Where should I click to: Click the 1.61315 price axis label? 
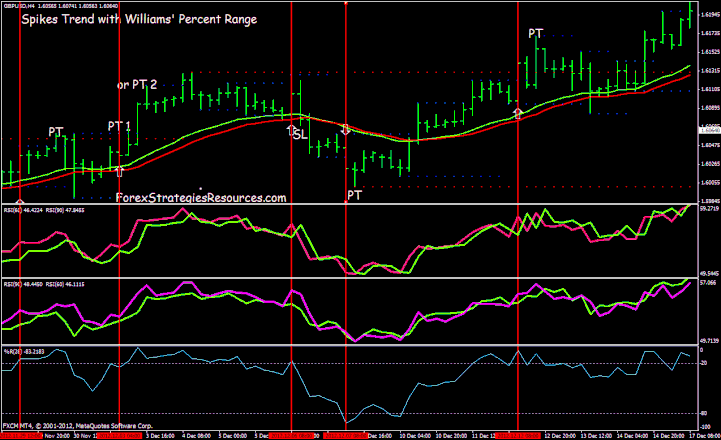(x=710, y=70)
